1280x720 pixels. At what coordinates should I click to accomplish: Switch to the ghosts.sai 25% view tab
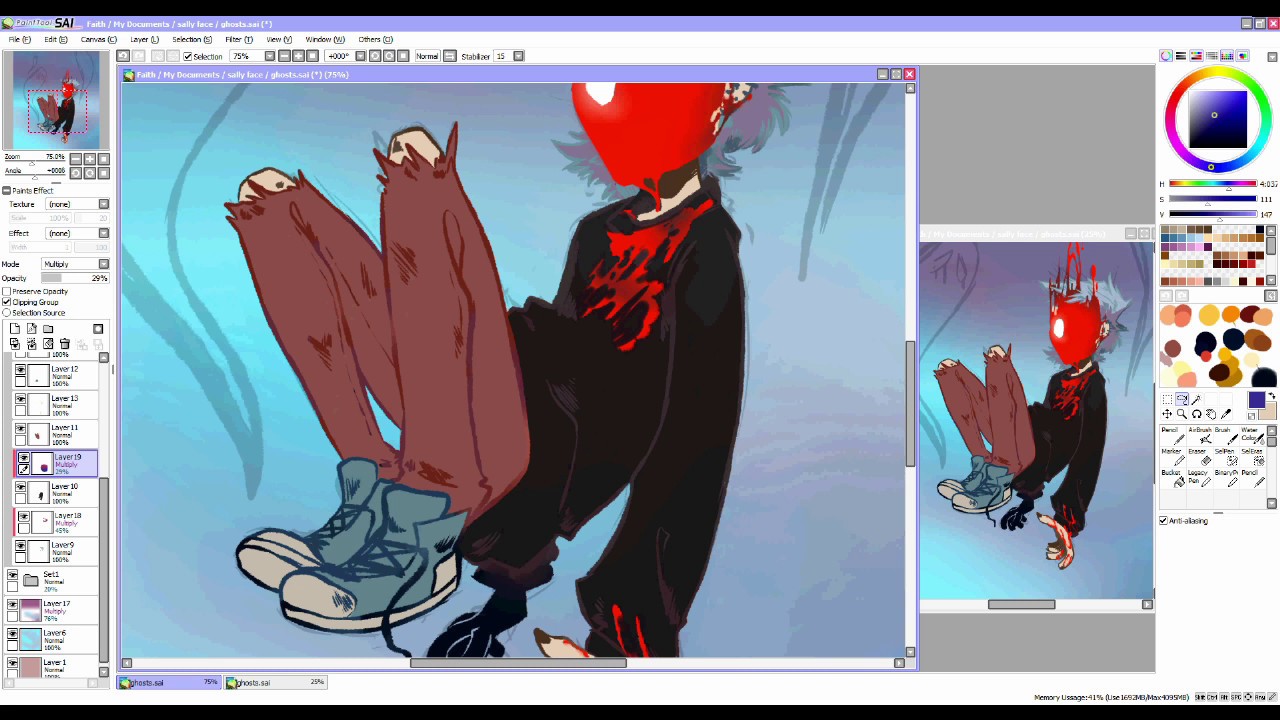pyautogui.click(x=275, y=683)
